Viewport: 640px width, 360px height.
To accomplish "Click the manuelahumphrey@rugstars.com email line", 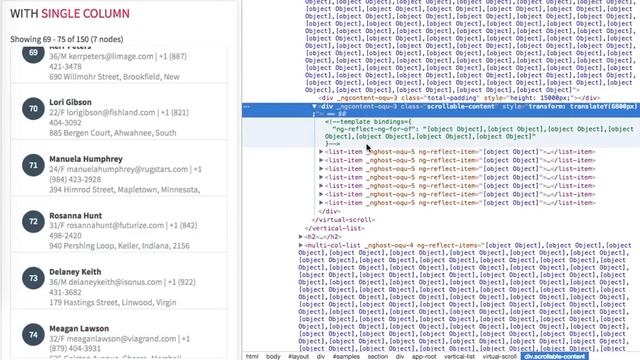I will [x=126, y=169].
